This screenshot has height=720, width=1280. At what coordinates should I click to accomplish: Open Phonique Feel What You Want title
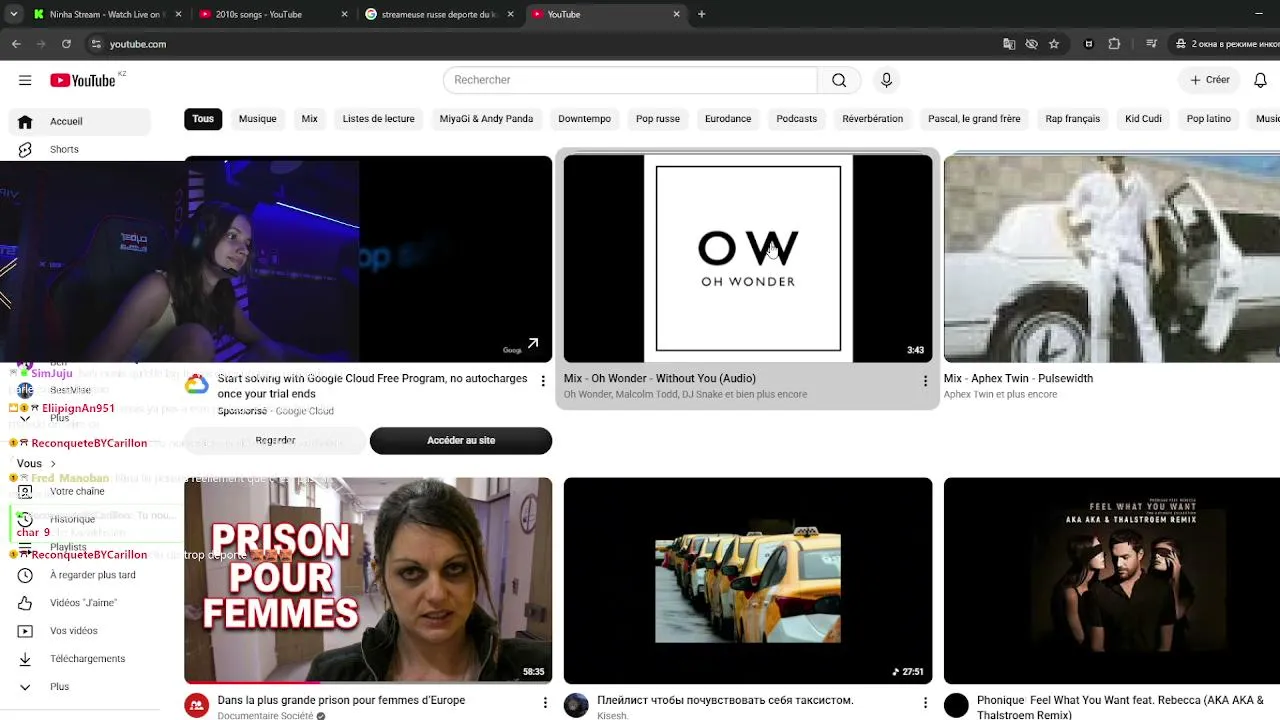(1120, 707)
